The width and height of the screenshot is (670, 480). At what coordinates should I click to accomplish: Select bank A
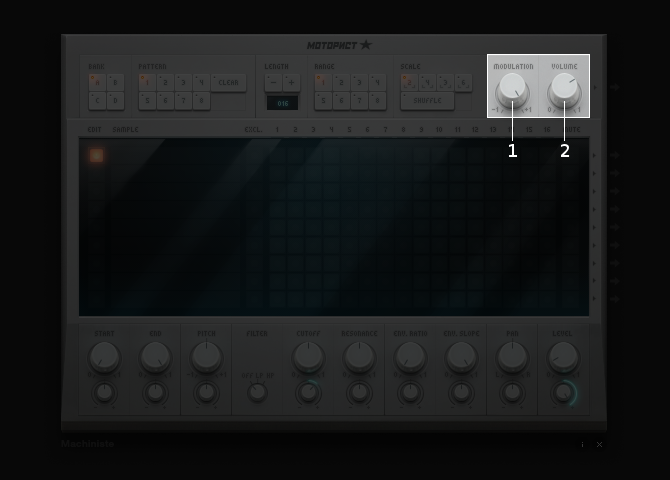pyautogui.click(x=97, y=82)
